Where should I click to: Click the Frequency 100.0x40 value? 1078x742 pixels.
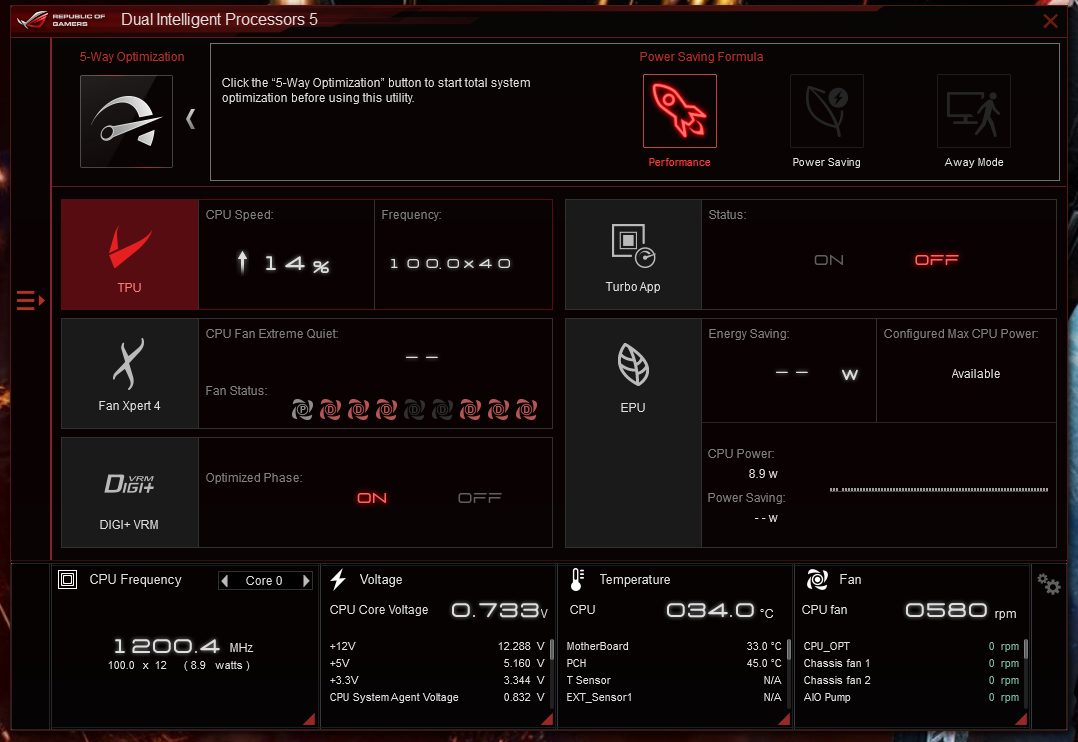450,263
